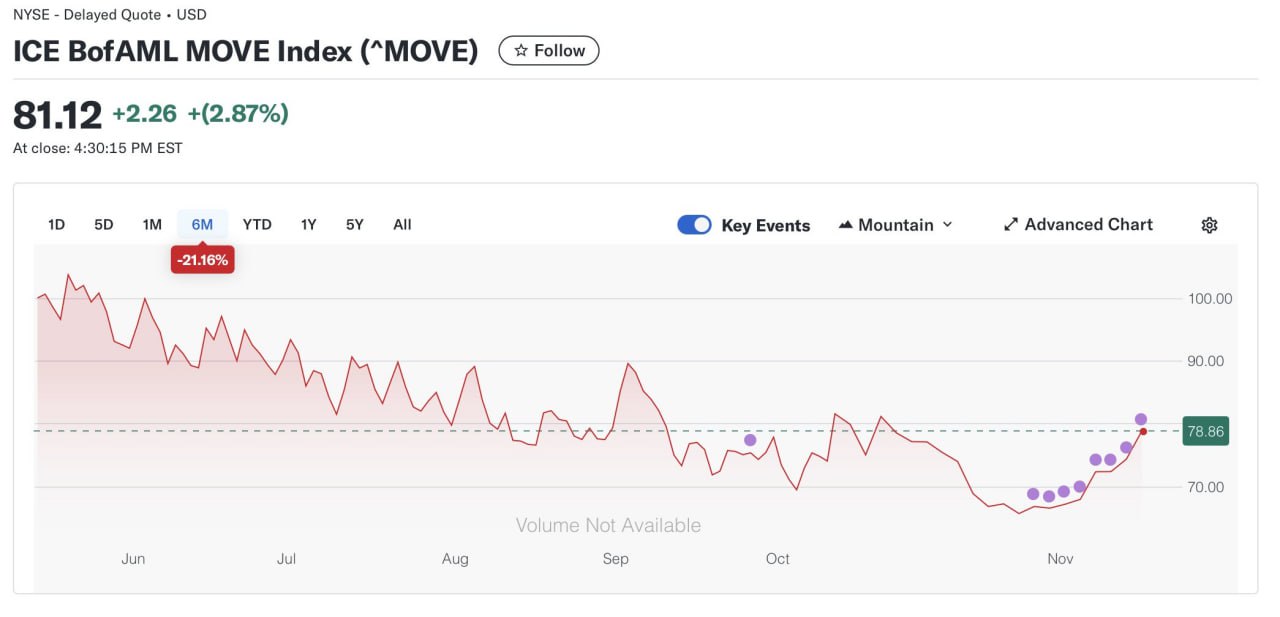Click the Mountain chart type icon
Image resolution: width=1280 pixels, height=617 pixels.
click(x=845, y=225)
